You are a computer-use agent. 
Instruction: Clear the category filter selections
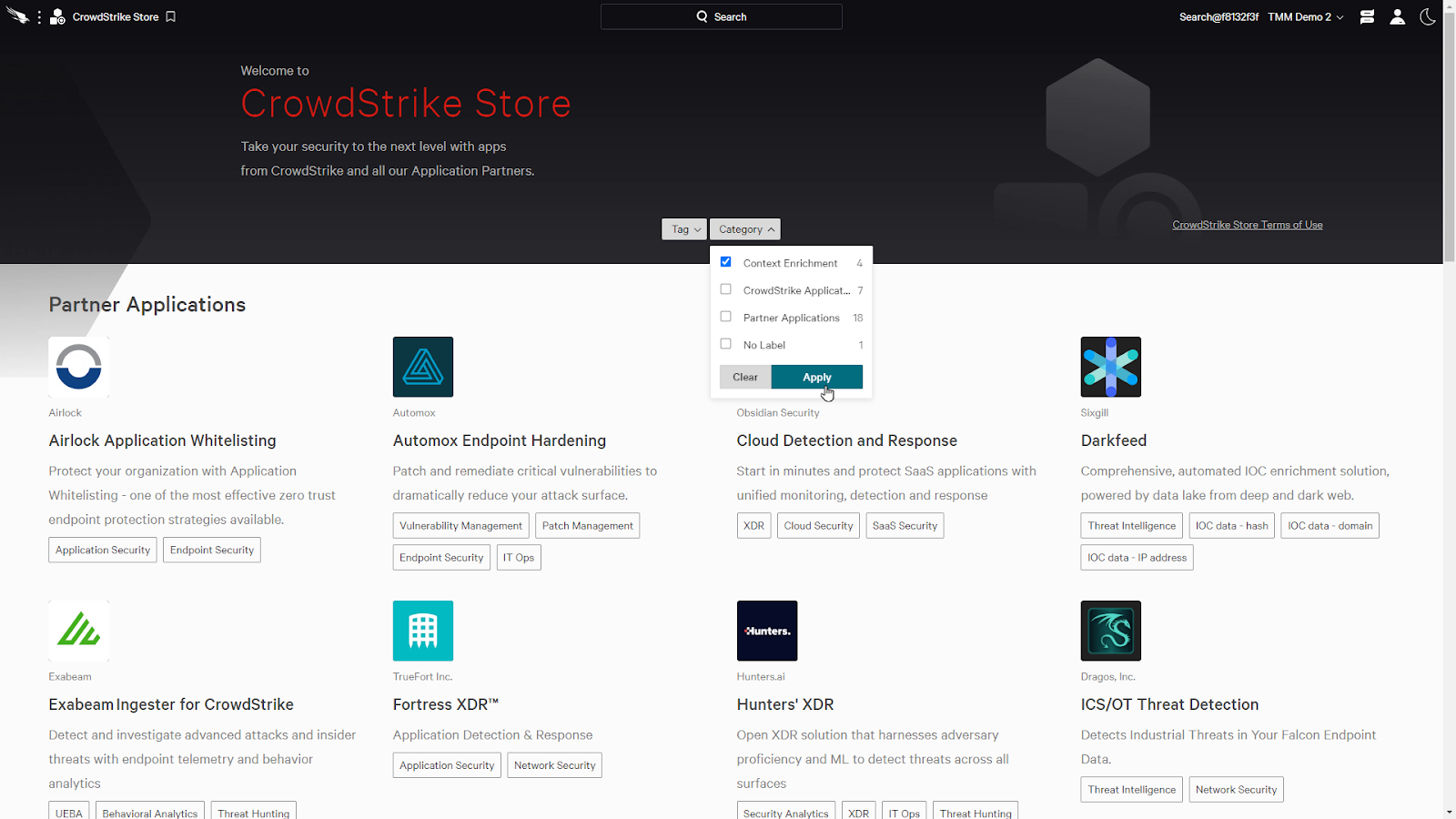pos(745,377)
